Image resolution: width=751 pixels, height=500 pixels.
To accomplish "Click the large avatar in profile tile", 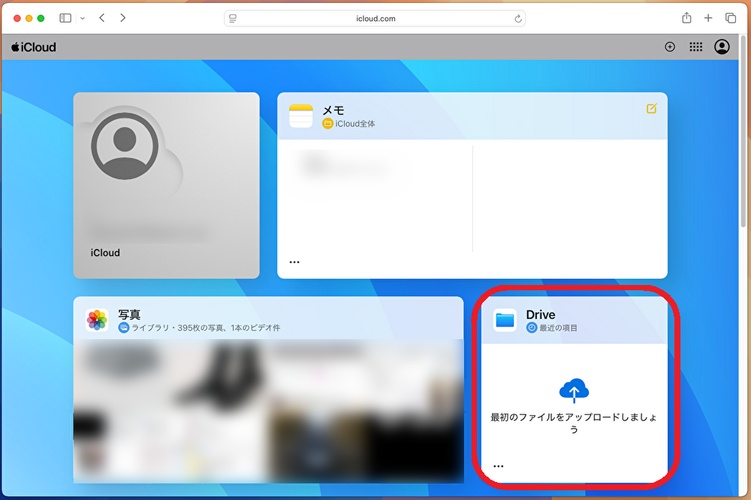I will click(125, 146).
